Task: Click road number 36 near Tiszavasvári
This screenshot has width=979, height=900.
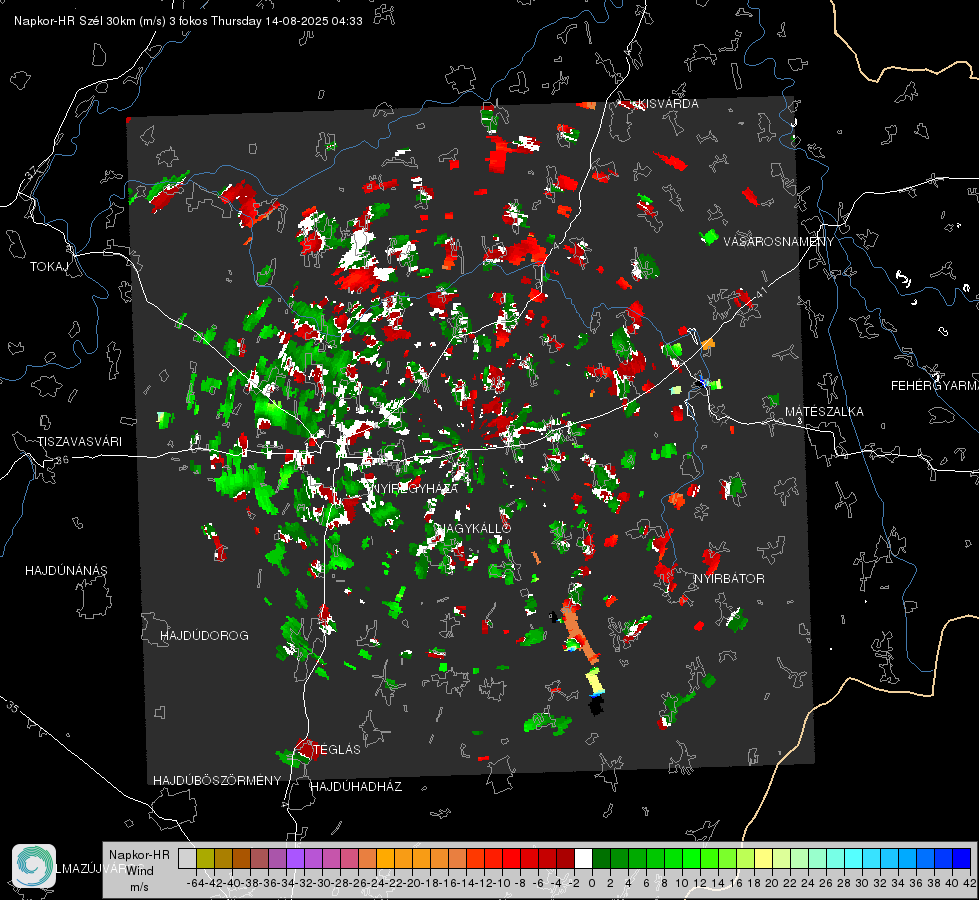Action: click(62, 460)
